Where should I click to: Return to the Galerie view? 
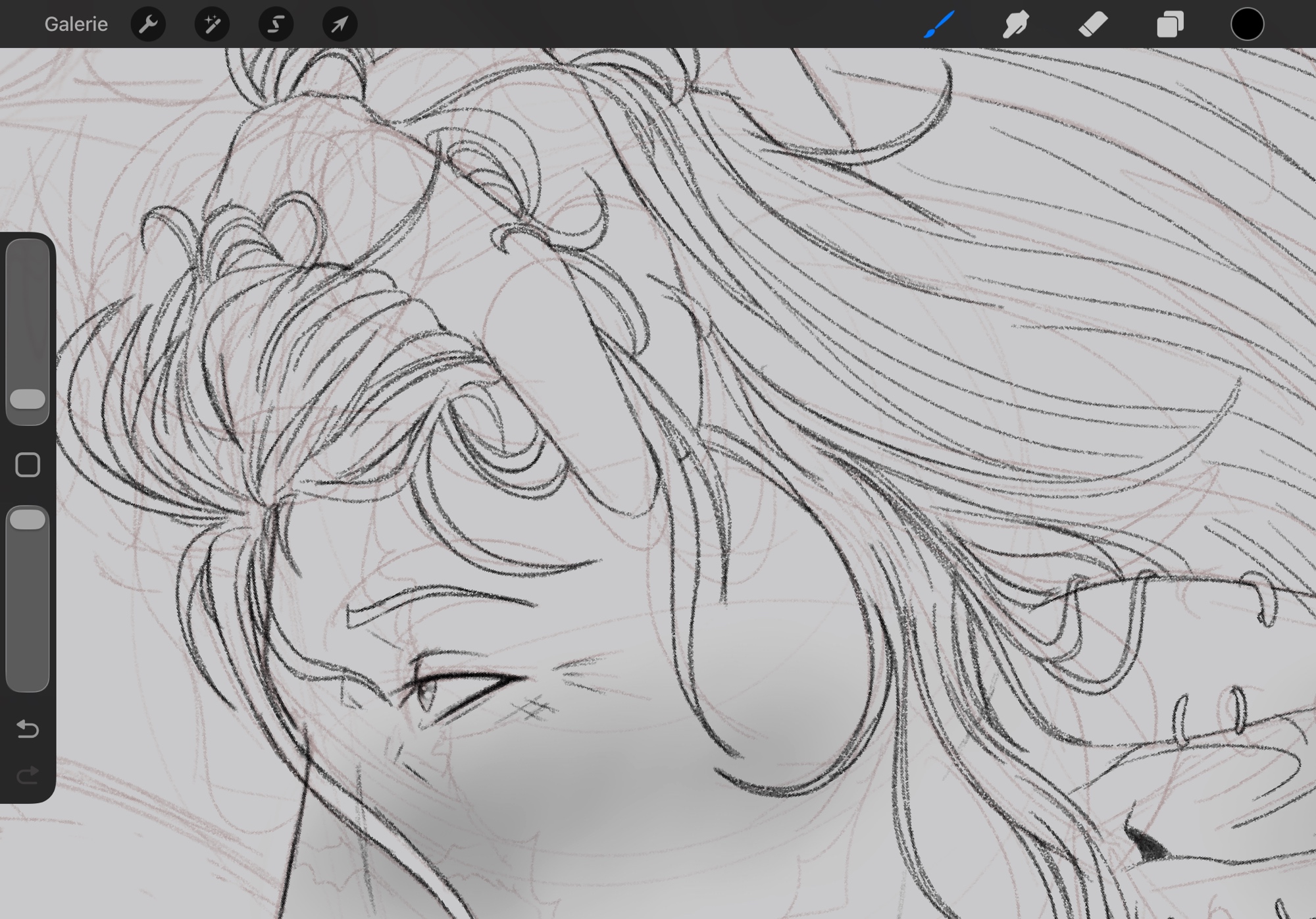tap(76, 24)
